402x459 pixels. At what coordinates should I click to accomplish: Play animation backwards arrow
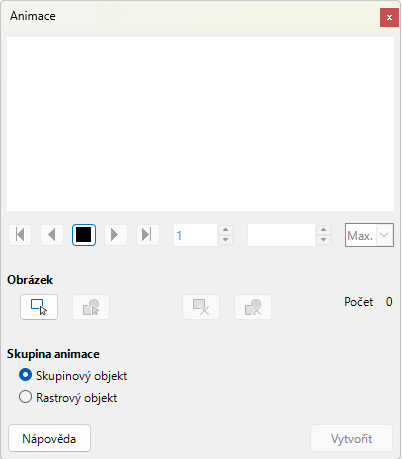tap(52, 235)
